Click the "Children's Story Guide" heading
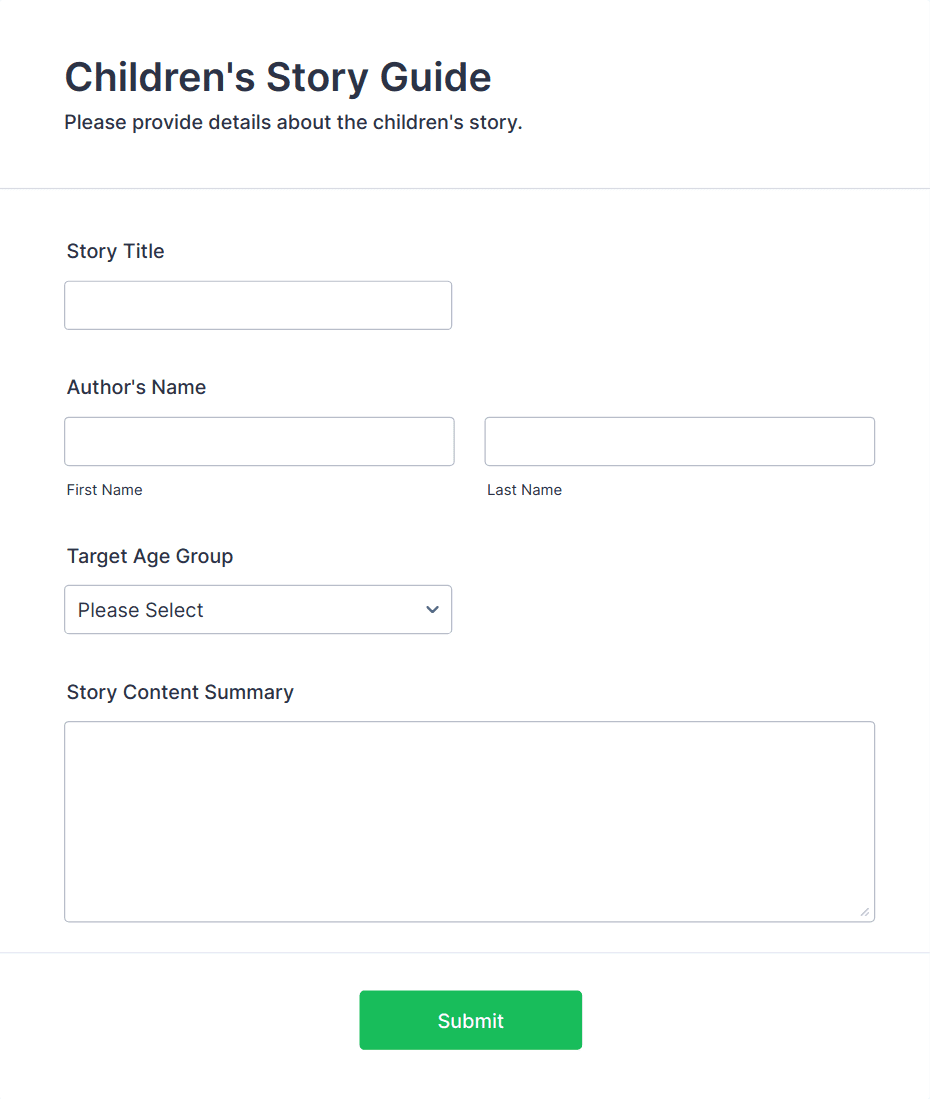Image resolution: width=930 pixels, height=1099 pixels. [278, 77]
